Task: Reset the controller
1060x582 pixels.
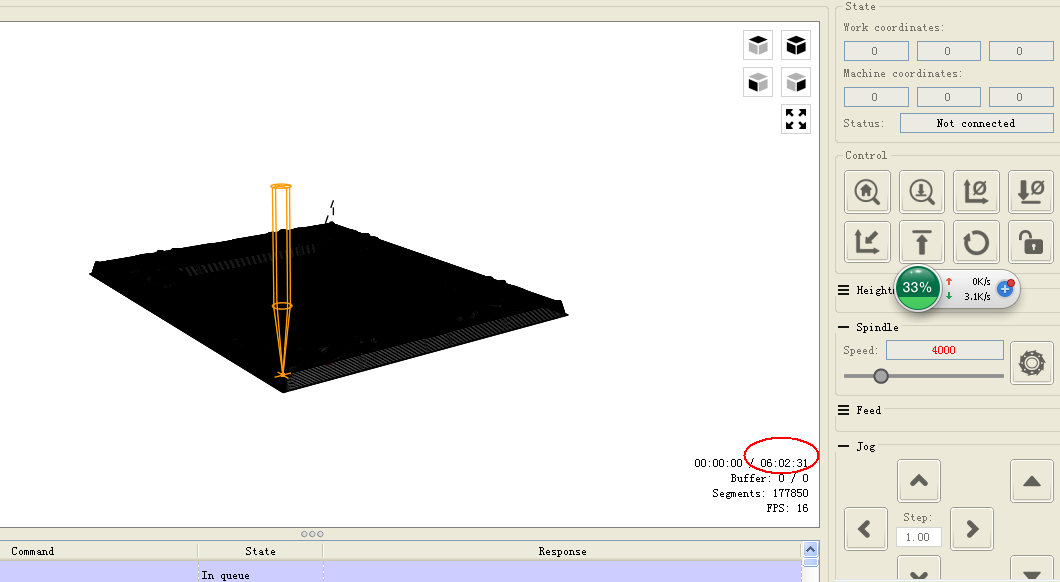Action: [x=975, y=243]
